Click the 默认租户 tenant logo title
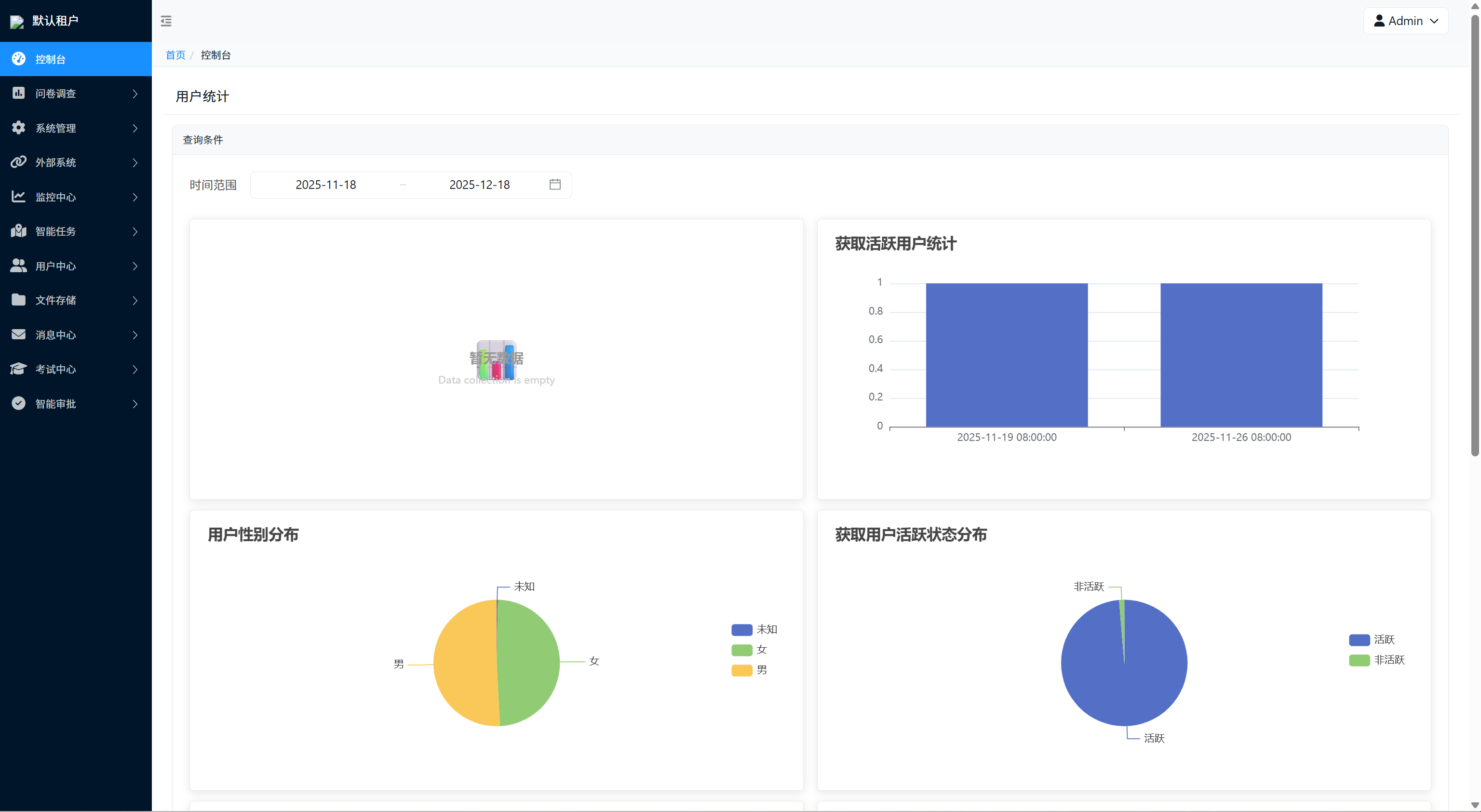This screenshot has height=812, width=1481. (54, 21)
